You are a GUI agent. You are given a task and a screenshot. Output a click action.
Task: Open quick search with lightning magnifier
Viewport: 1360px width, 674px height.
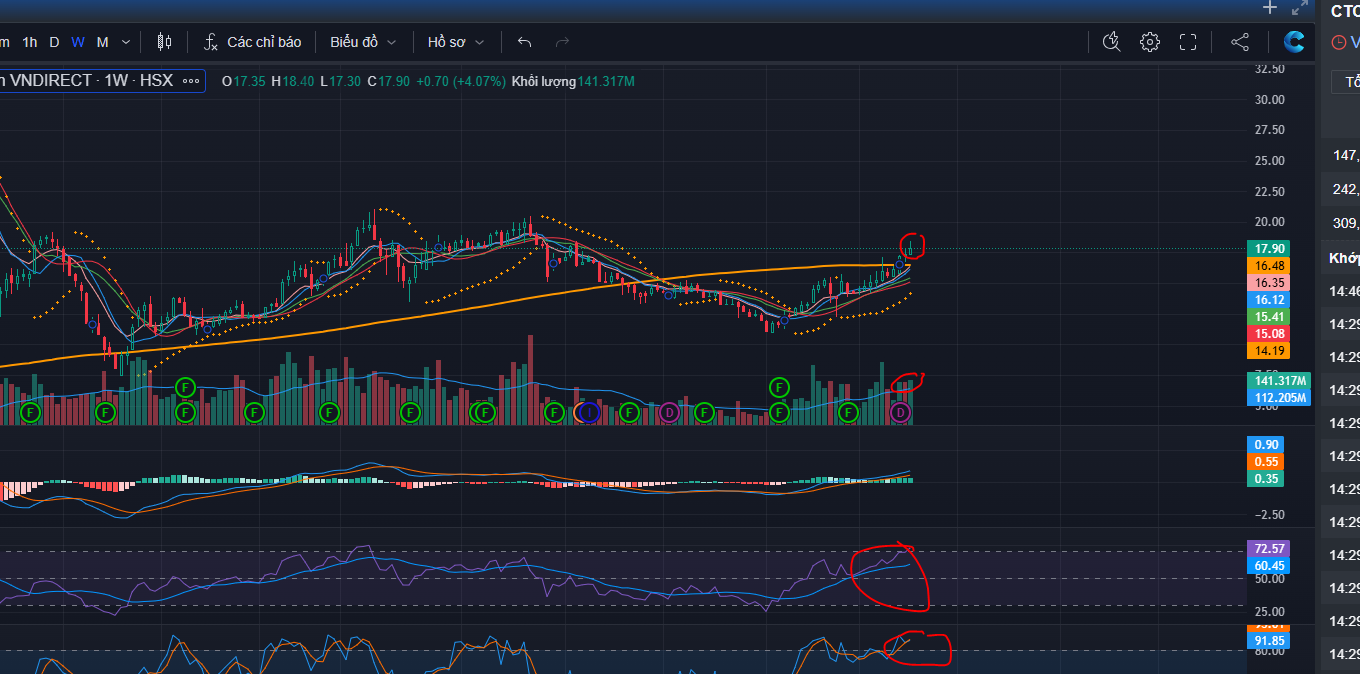tap(1112, 42)
